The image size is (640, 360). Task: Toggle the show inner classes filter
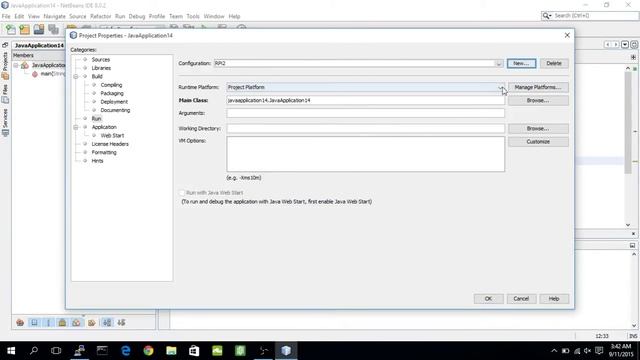pos(76,322)
